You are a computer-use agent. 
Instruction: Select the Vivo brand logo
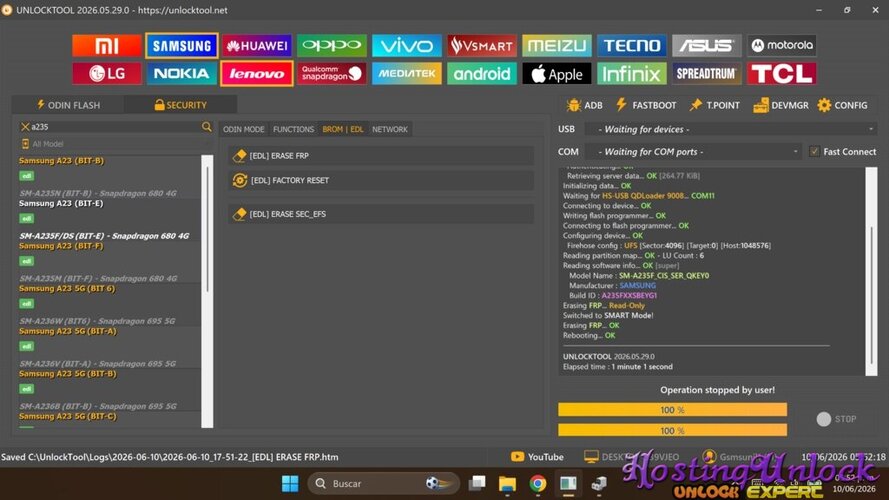(x=407, y=46)
